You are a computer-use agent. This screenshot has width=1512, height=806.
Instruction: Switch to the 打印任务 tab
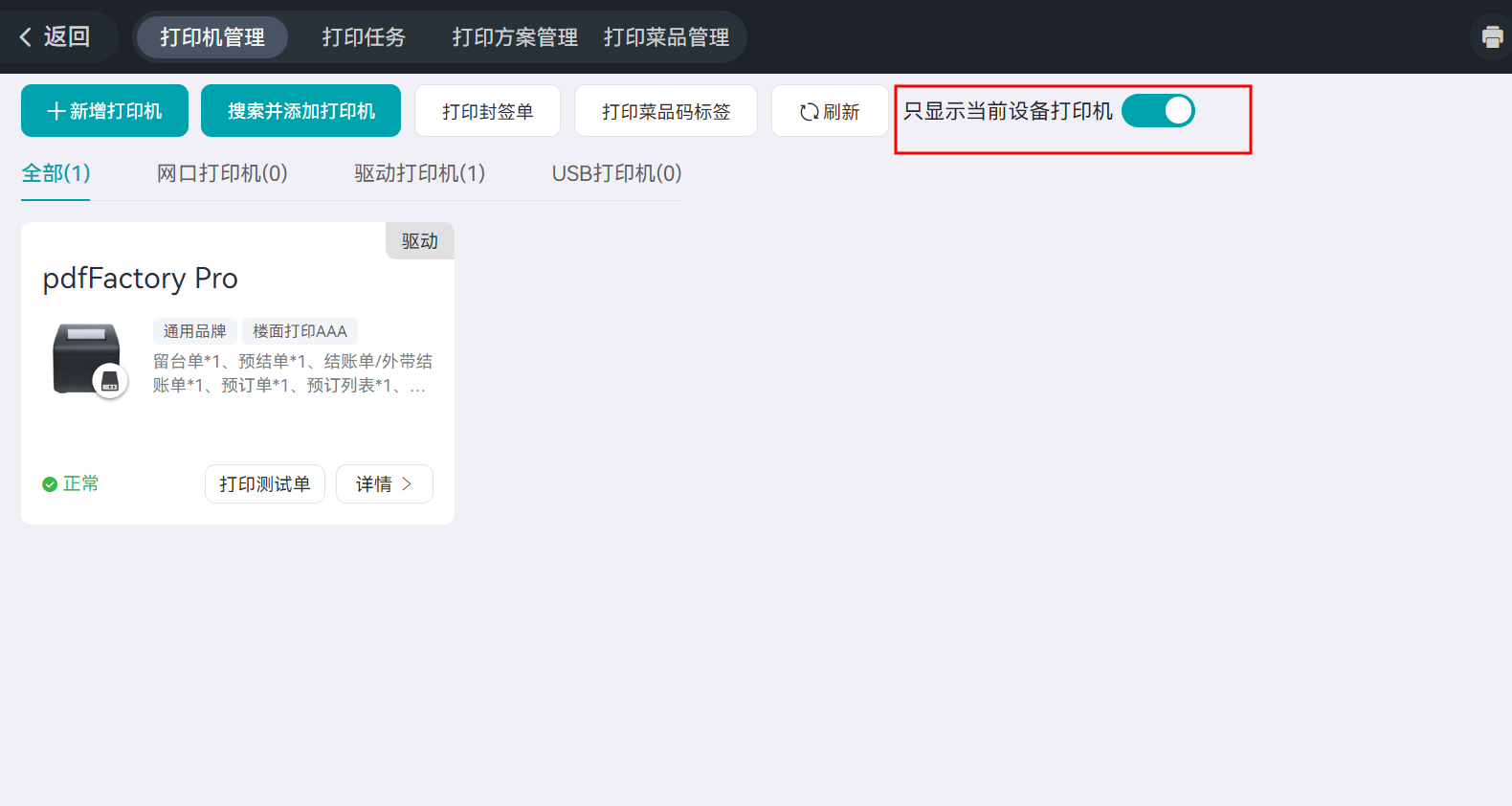coord(364,37)
